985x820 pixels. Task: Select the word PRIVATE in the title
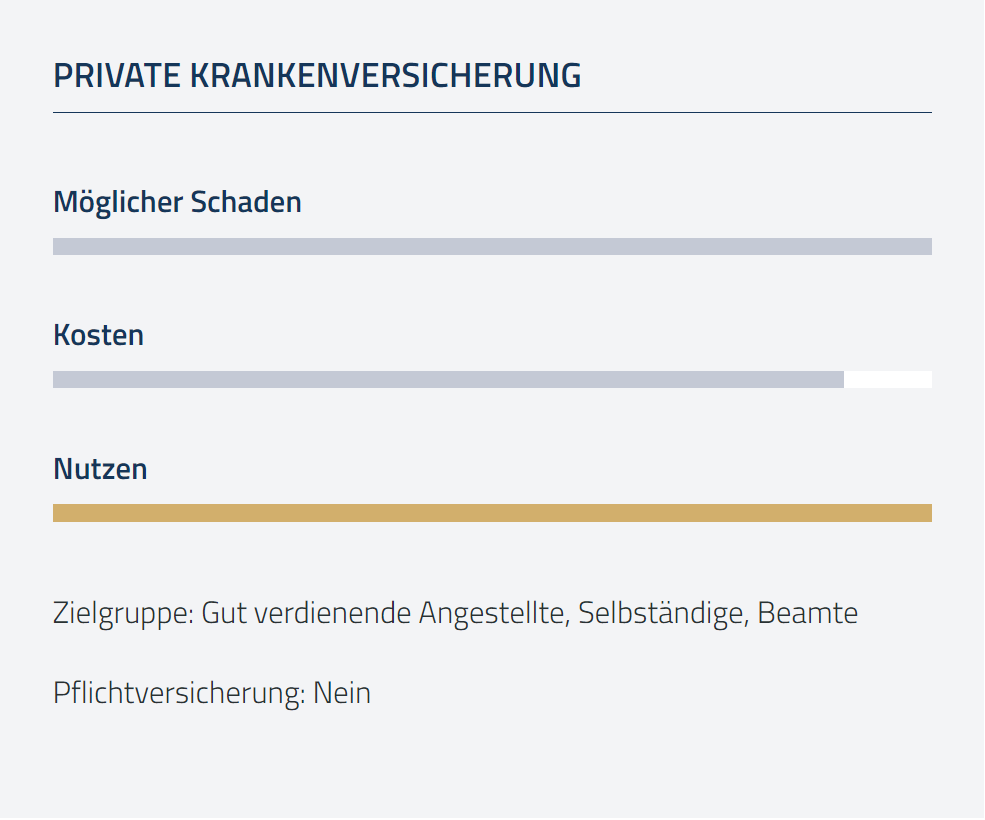point(117,76)
